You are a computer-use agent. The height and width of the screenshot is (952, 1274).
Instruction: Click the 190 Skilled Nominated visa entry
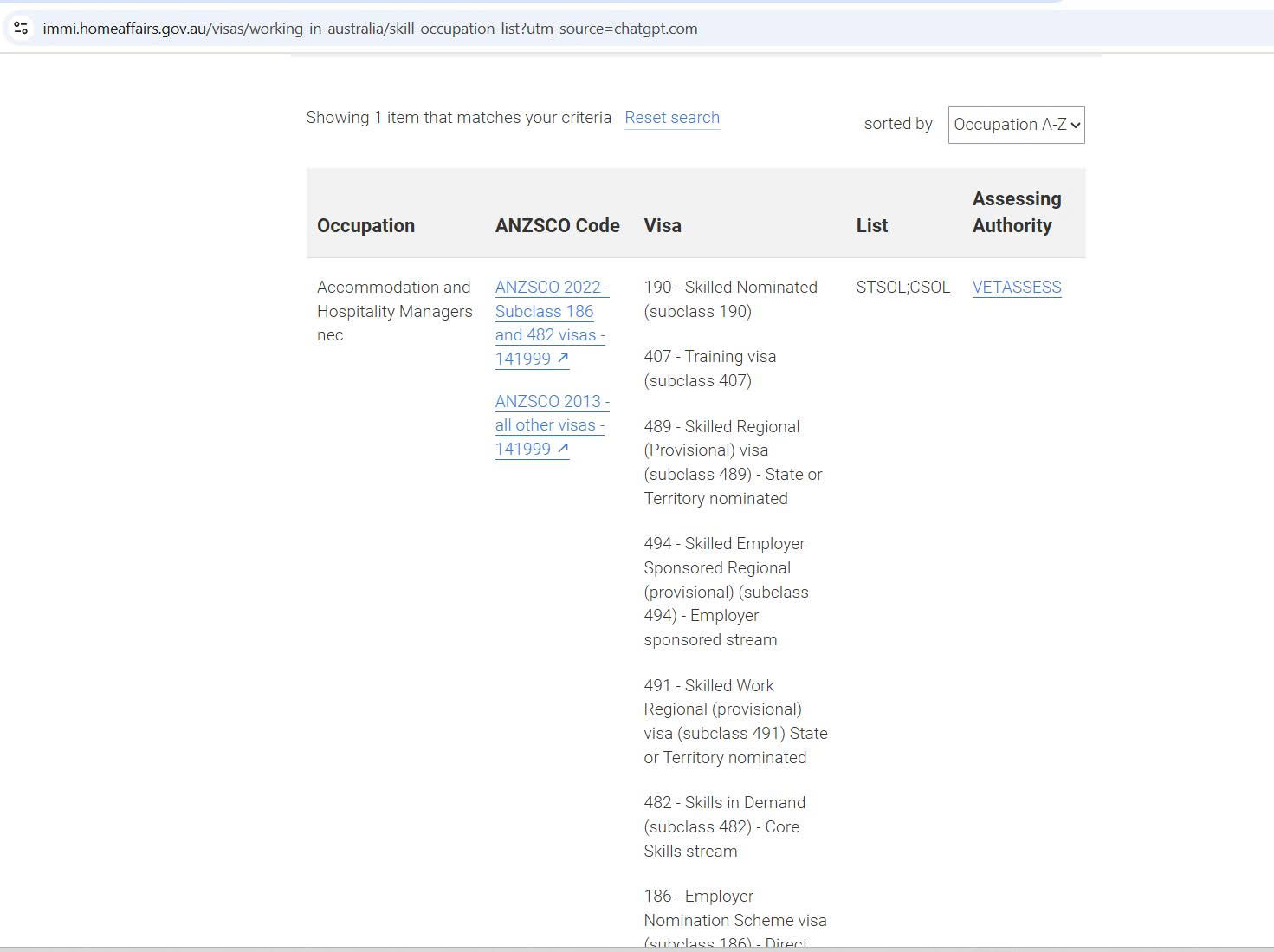730,299
